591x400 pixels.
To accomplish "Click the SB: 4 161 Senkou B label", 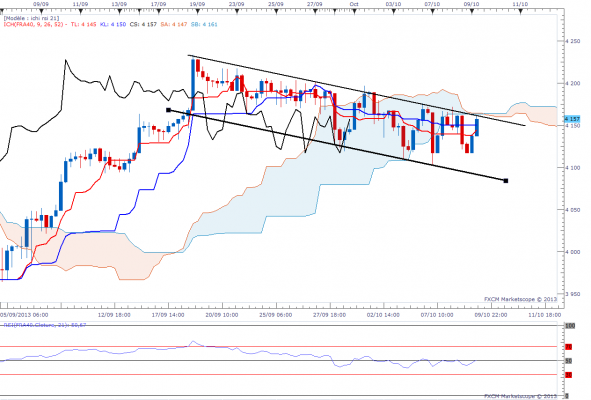I will click(x=204, y=25).
